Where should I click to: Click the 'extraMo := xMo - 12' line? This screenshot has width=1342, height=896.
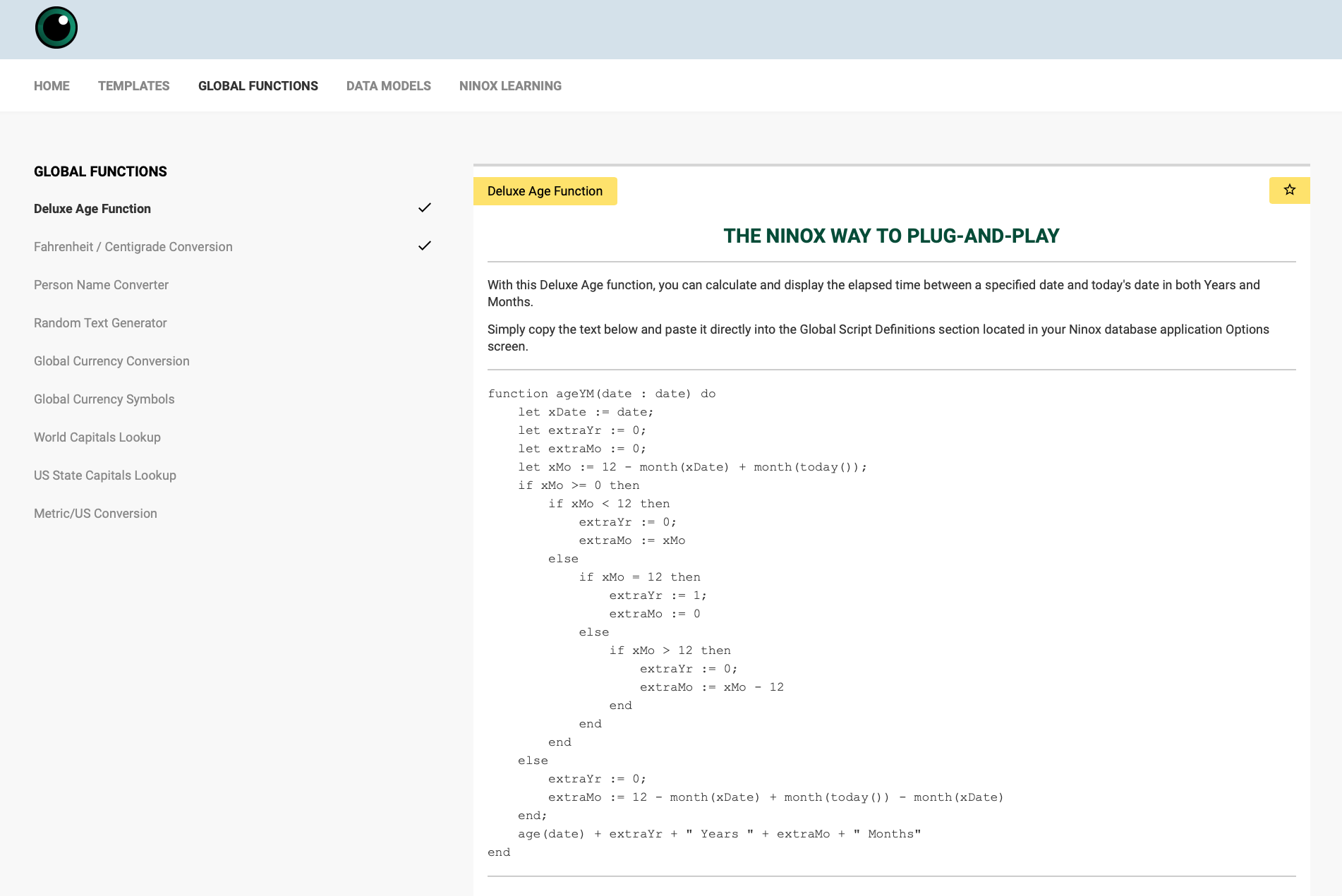tap(712, 687)
